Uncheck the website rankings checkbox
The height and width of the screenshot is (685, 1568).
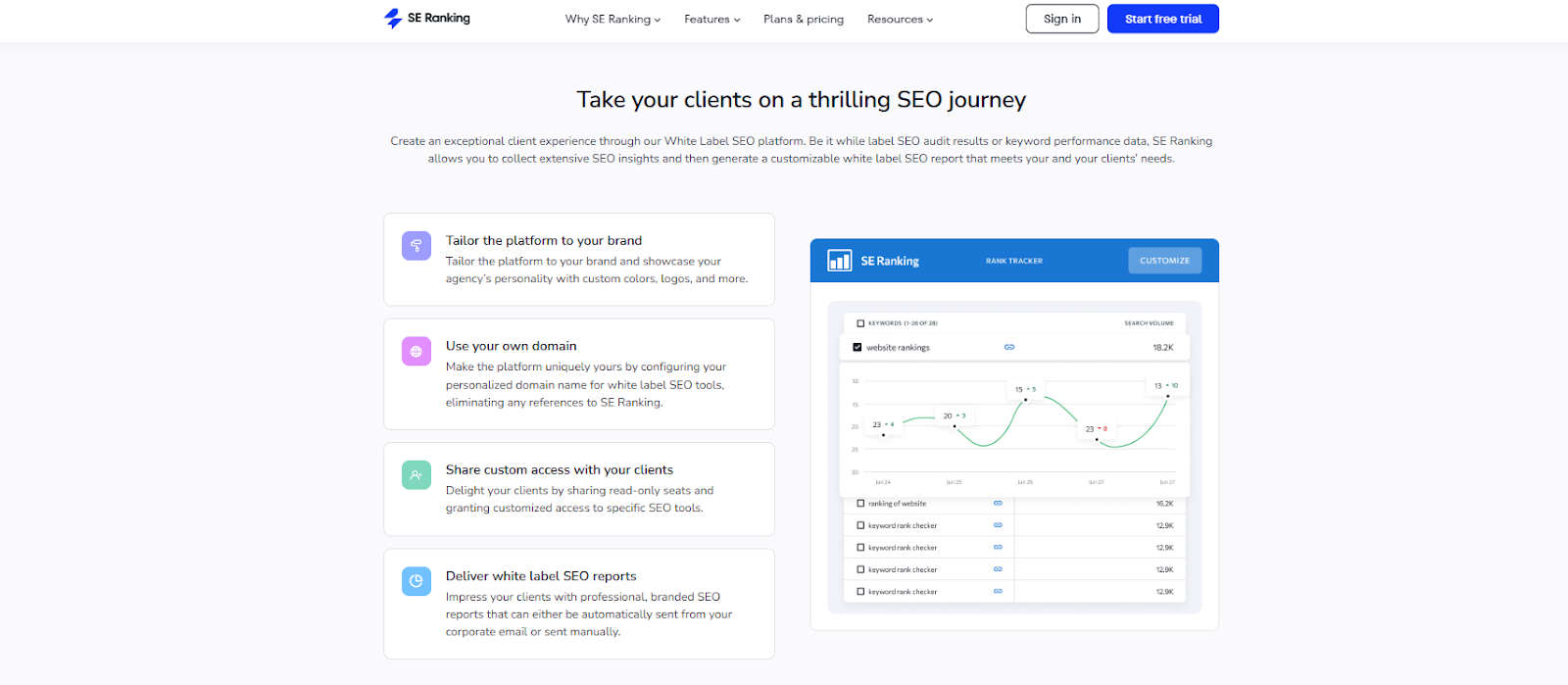click(857, 347)
